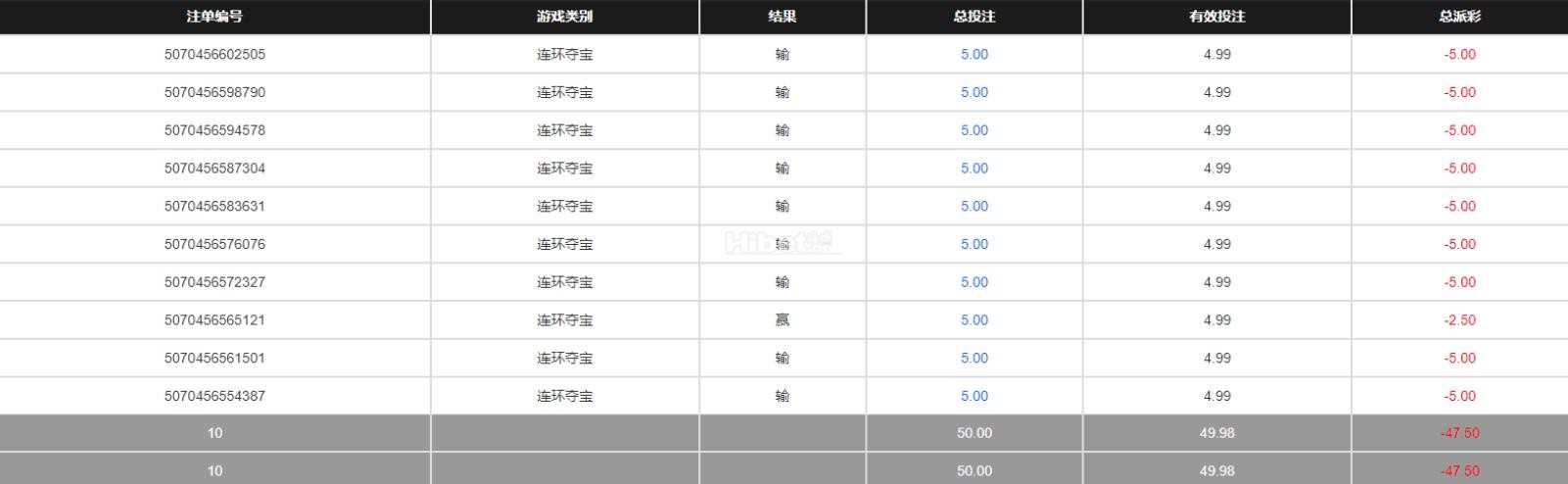Screen dimensions: 1568x484
Task: Click the 有效投注 column header
Action: click(x=1216, y=17)
